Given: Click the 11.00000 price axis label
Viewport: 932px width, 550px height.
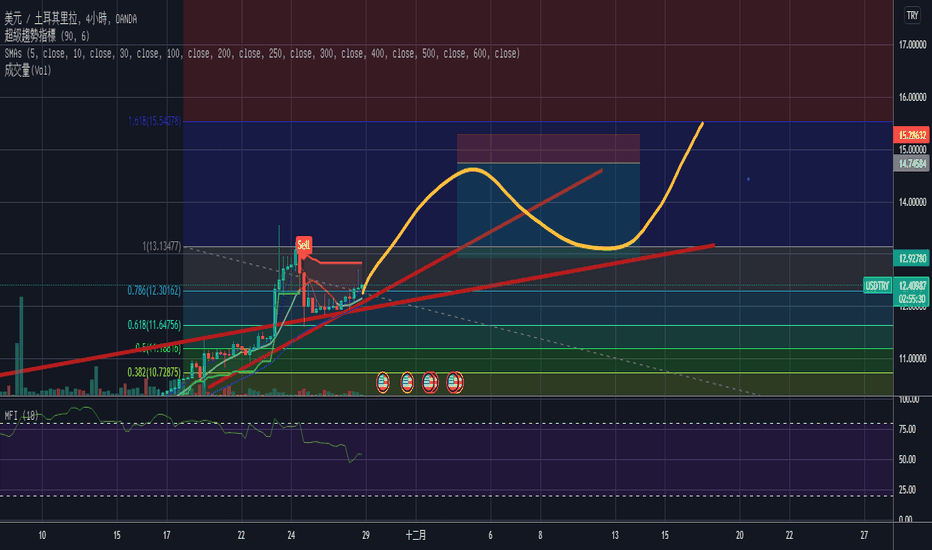Looking at the screenshot, I should click(912, 359).
